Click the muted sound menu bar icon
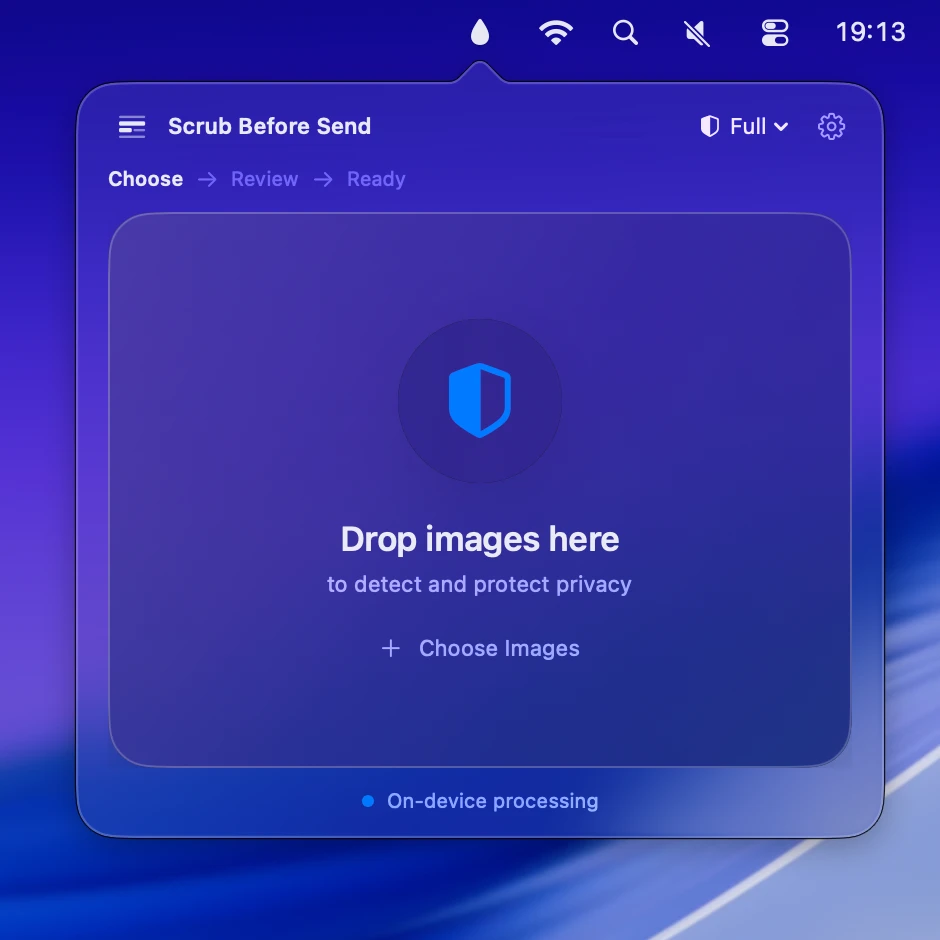 [x=697, y=32]
